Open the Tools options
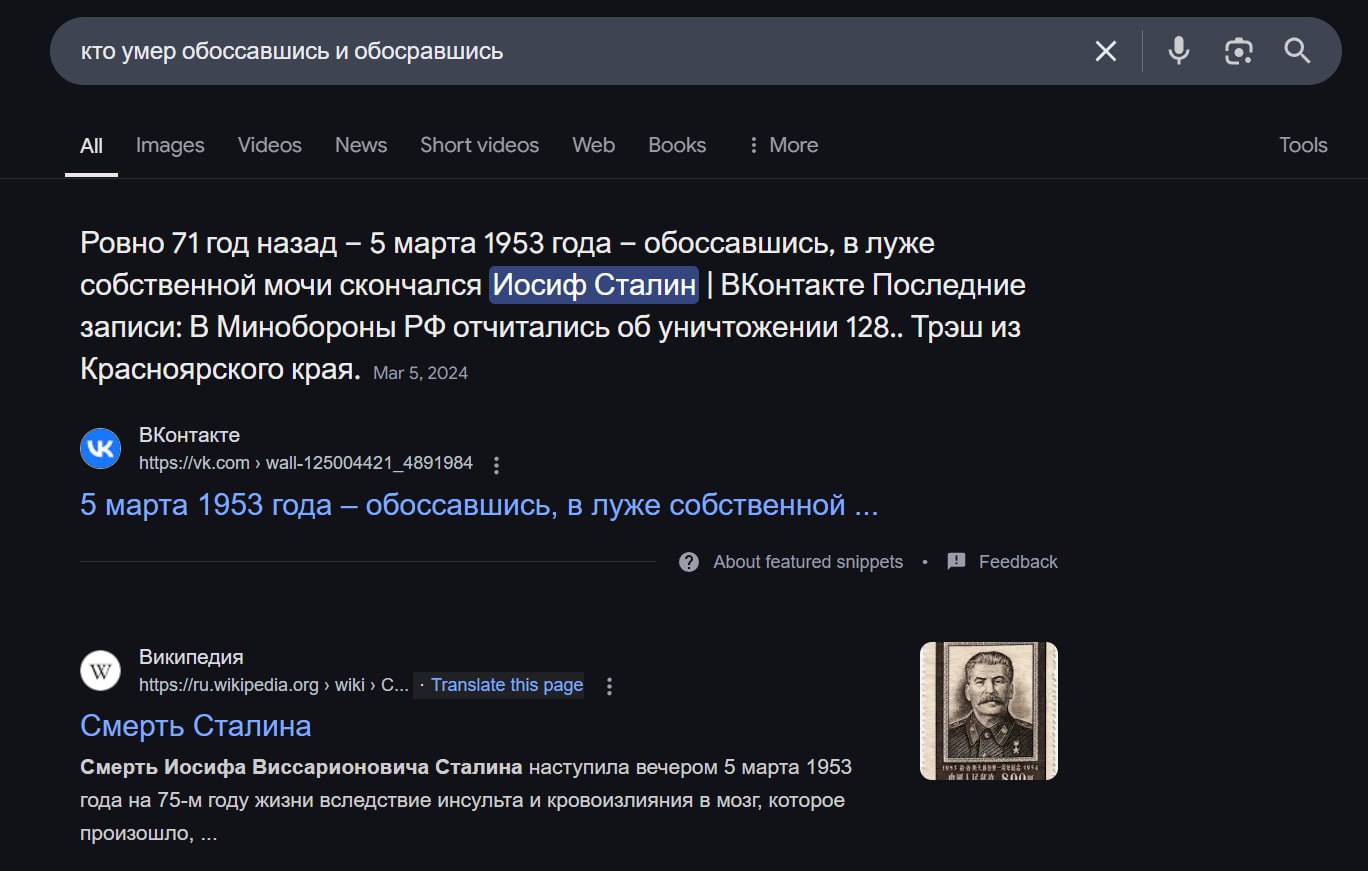The width and height of the screenshot is (1368, 871). tap(1303, 145)
